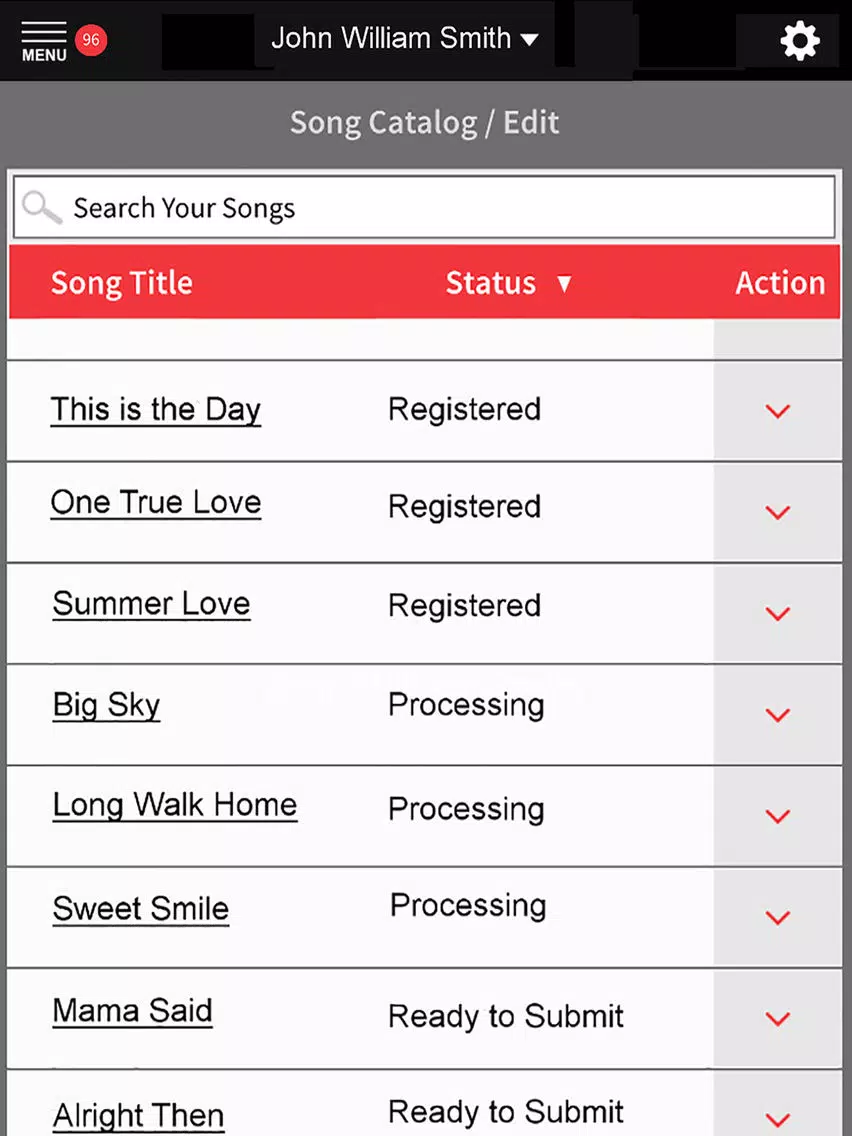Open the Big Sky song link
This screenshot has height=1136, width=852.
click(x=106, y=706)
